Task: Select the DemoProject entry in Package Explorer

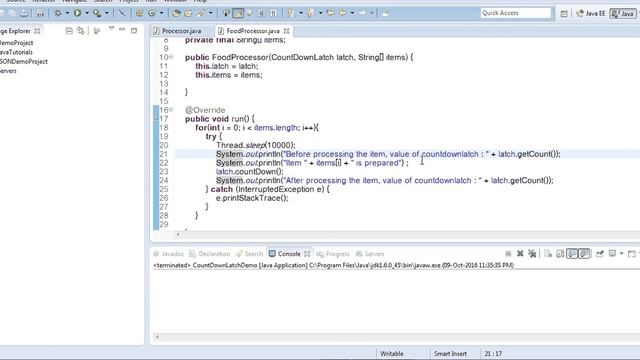Action: pyautogui.click(x=16, y=43)
